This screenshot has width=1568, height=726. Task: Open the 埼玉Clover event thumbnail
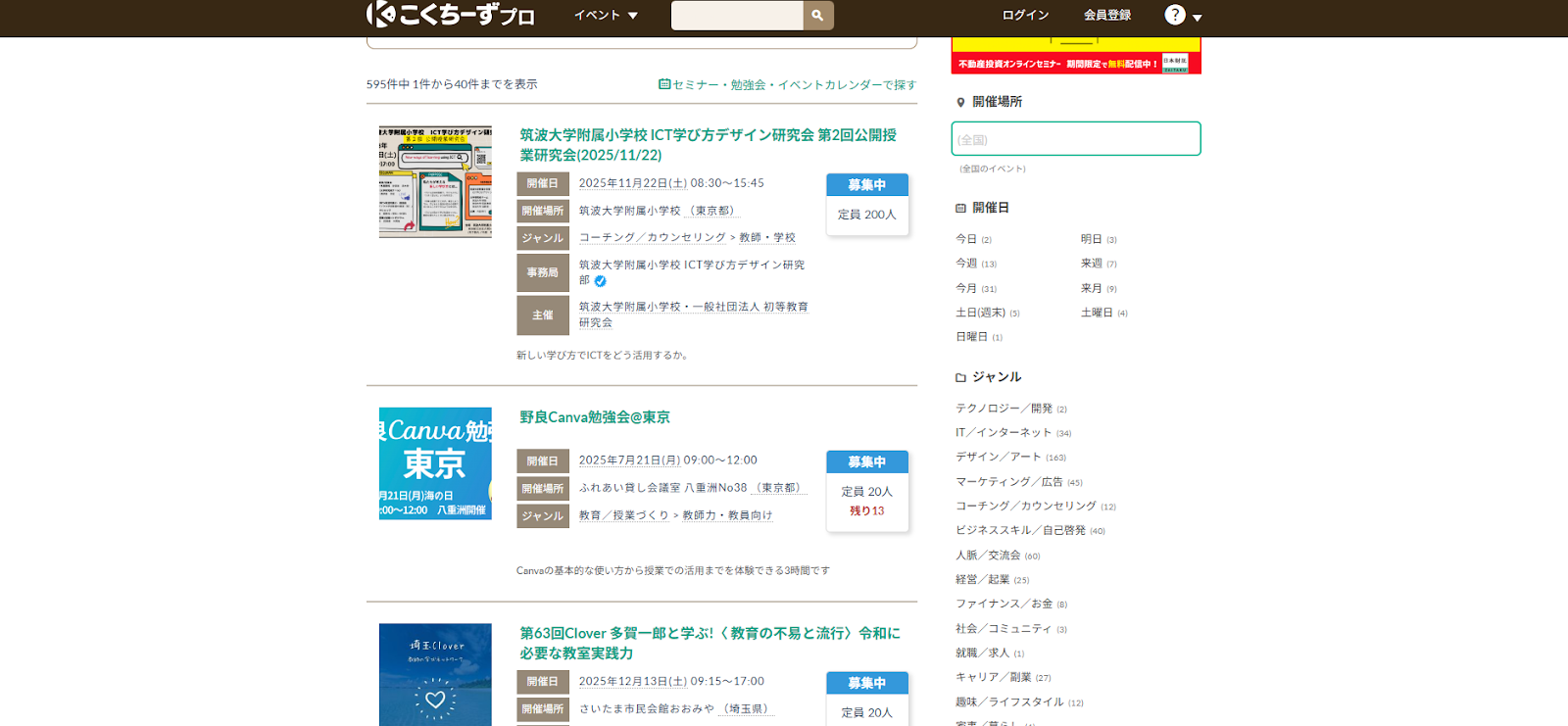click(435, 675)
